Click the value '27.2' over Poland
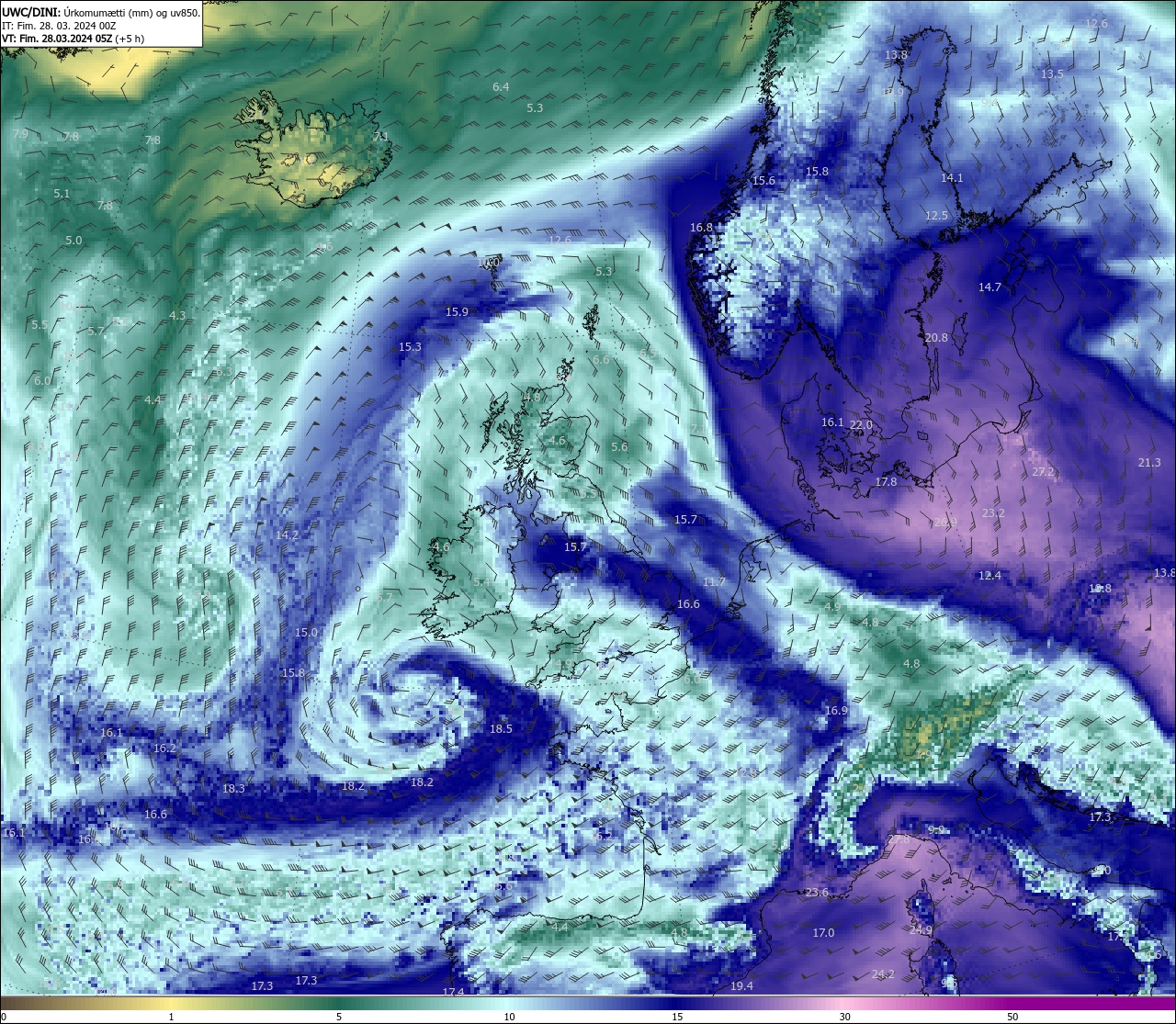1176x1024 pixels. (1043, 472)
